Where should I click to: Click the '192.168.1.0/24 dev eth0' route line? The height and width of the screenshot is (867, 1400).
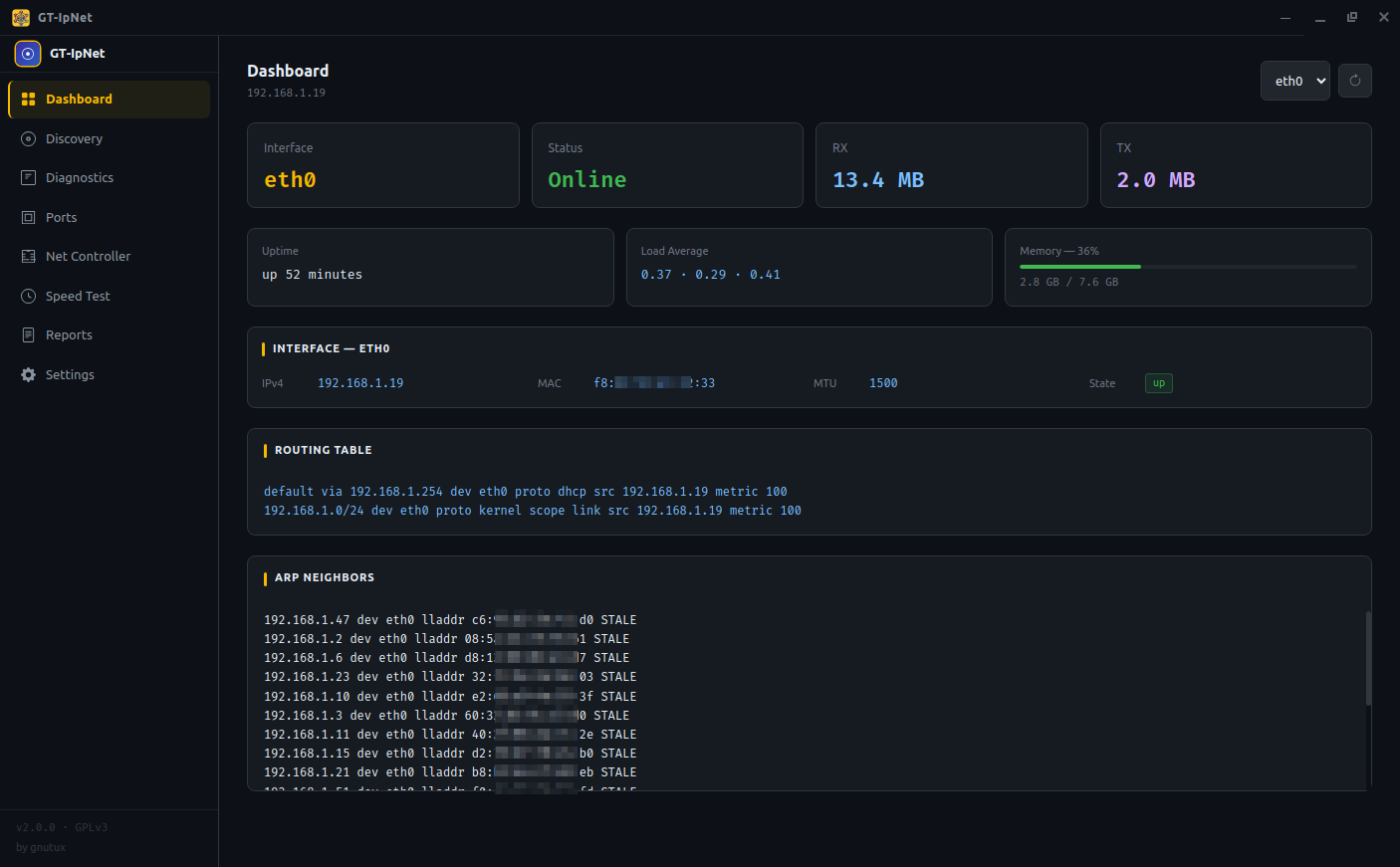pos(533,511)
